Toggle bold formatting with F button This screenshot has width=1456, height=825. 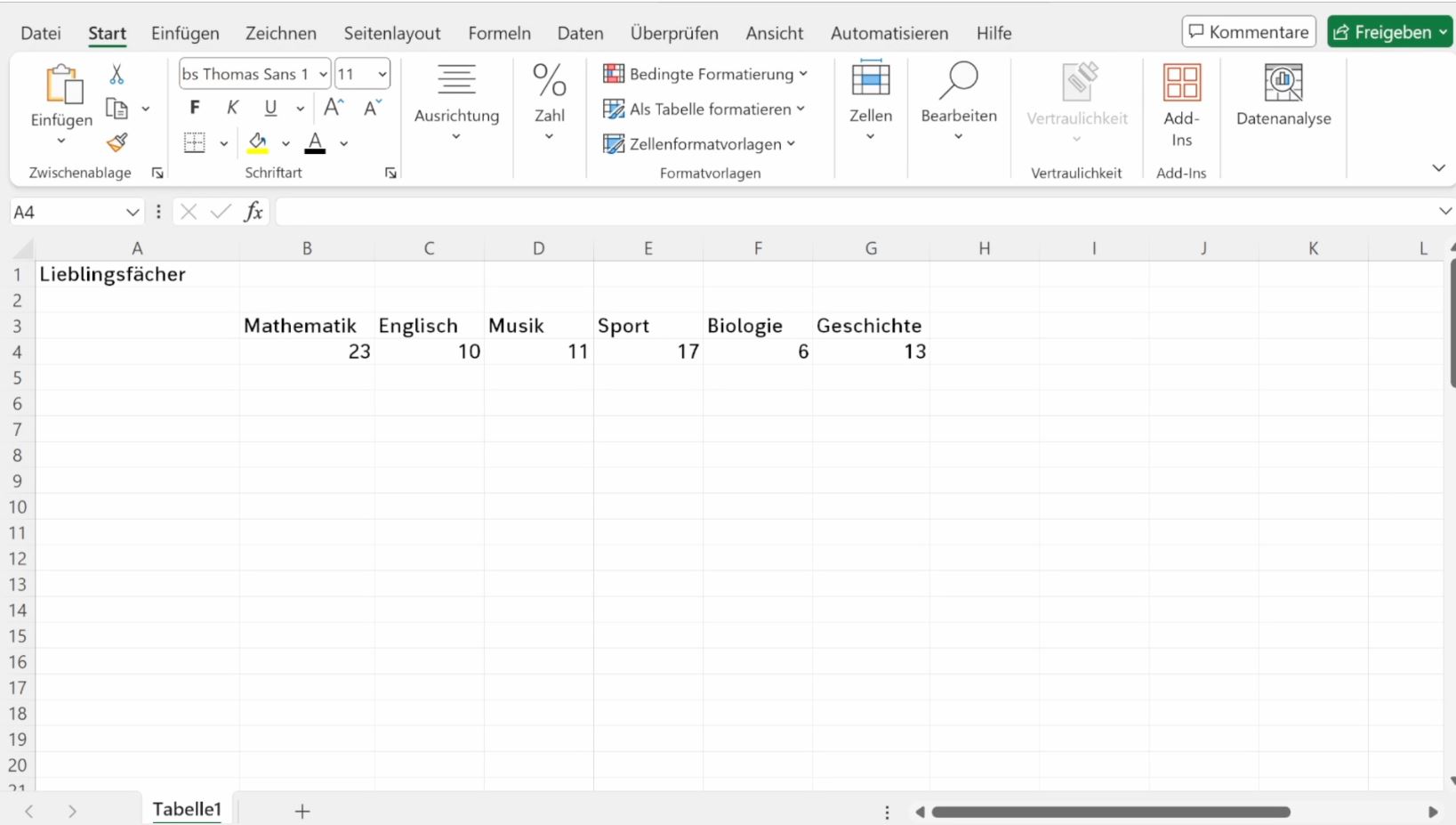(x=195, y=108)
